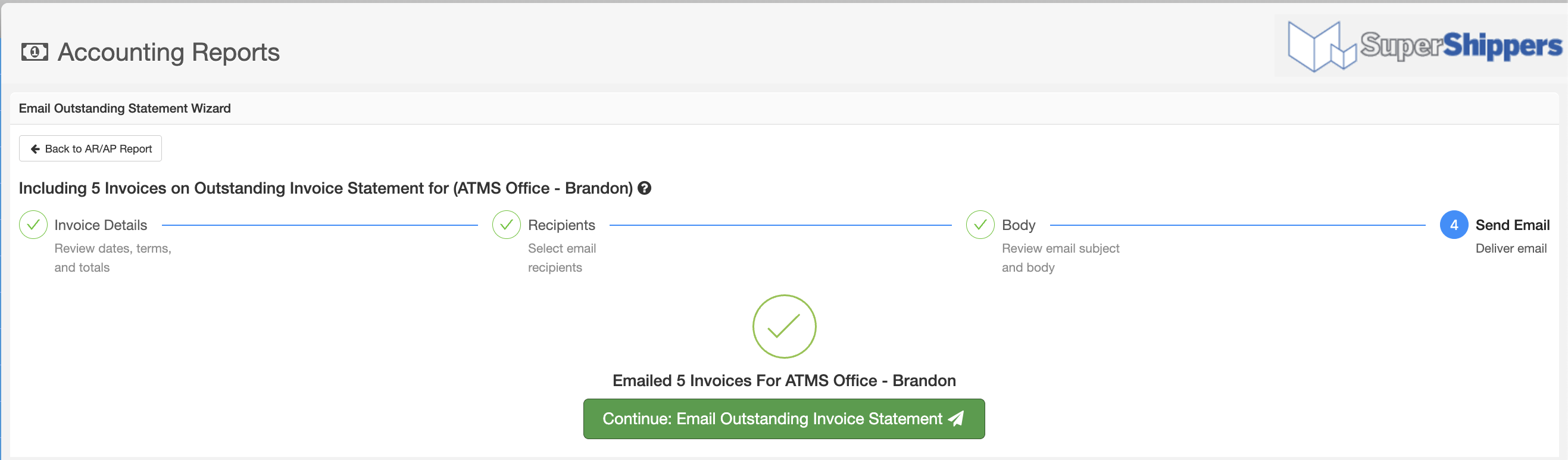Click the large green success checkmark
Image resolution: width=1568 pixels, height=460 pixels.
point(784,327)
